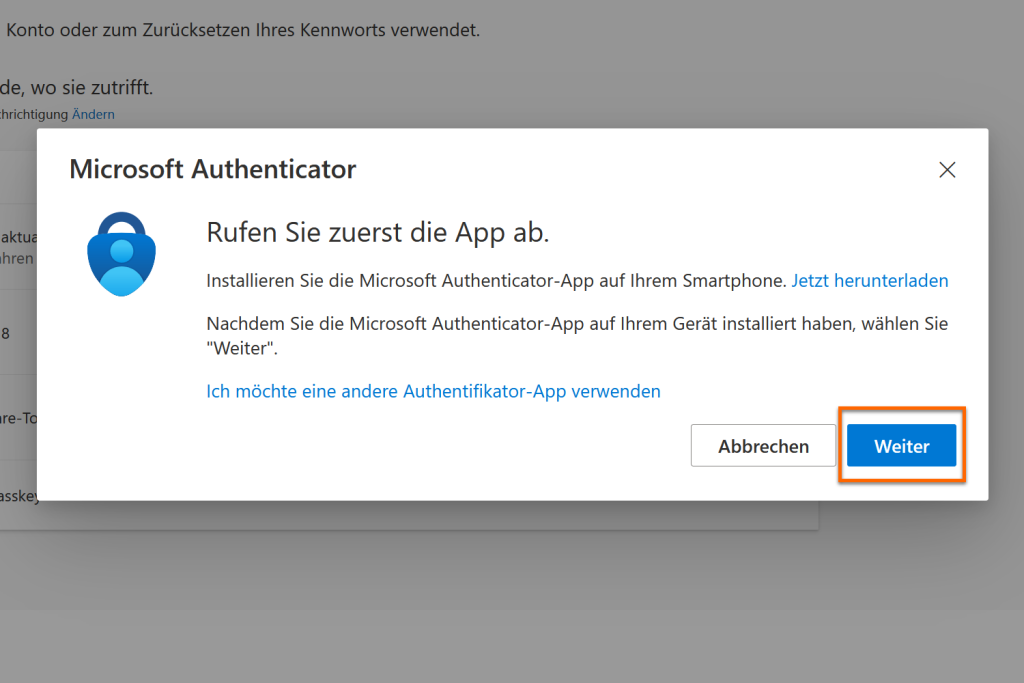1024x683 pixels.
Task: Click the Microsoft Authenticator padlock icon
Action: tap(122, 255)
